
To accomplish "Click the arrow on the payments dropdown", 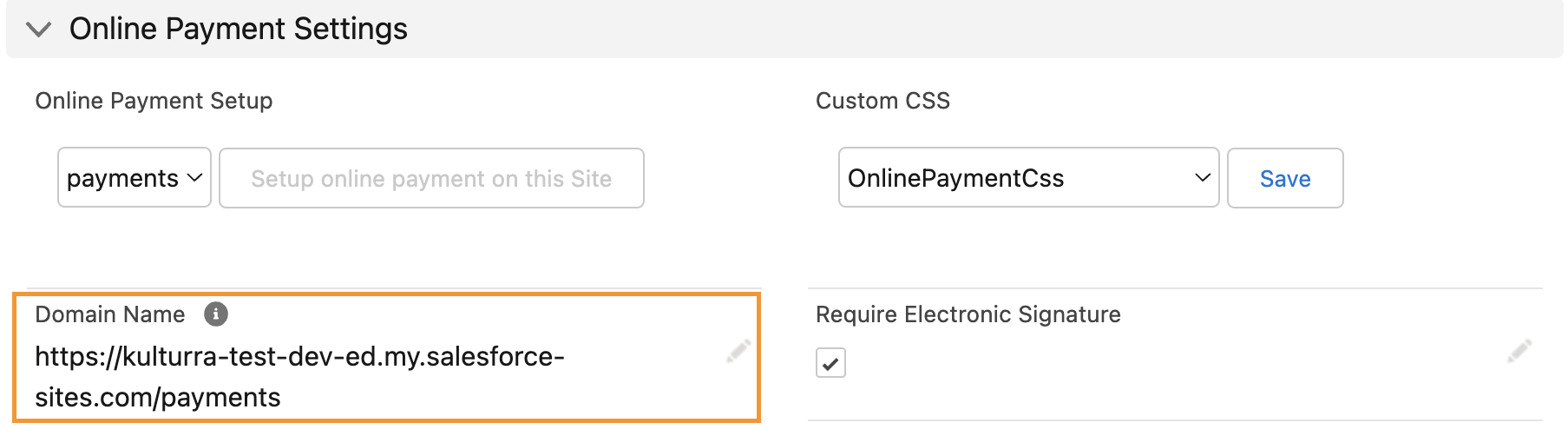I will [195, 178].
